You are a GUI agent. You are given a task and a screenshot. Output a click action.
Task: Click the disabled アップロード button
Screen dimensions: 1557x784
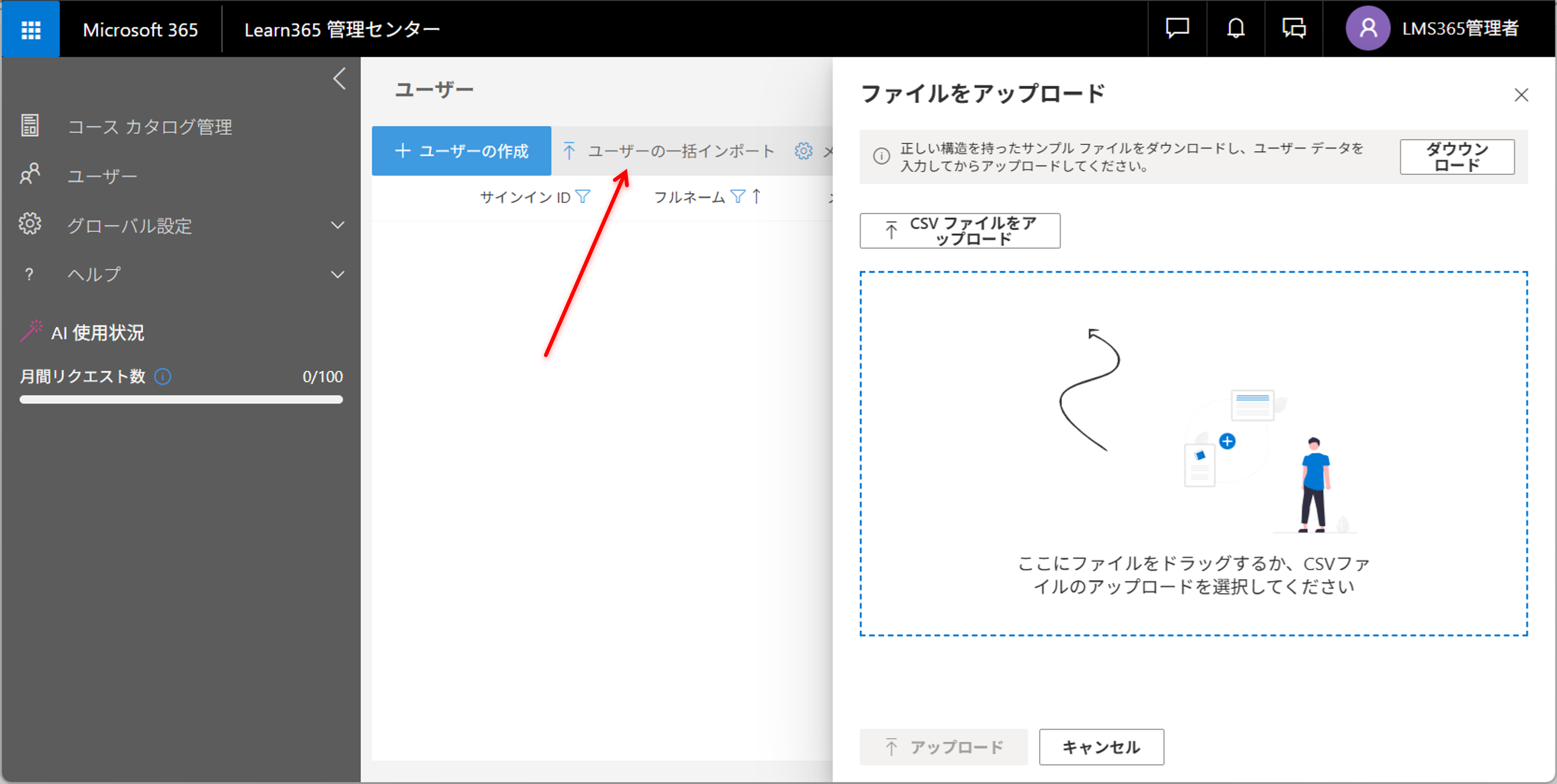pyautogui.click(x=943, y=746)
